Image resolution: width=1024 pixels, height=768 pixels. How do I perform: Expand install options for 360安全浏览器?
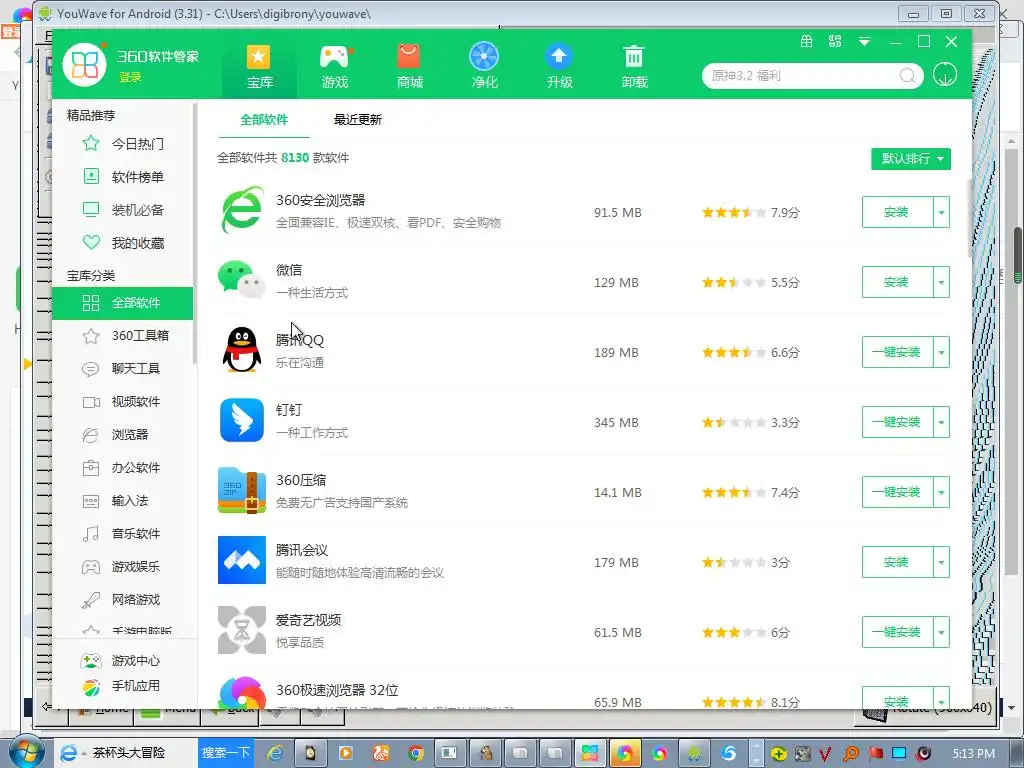click(941, 212)
